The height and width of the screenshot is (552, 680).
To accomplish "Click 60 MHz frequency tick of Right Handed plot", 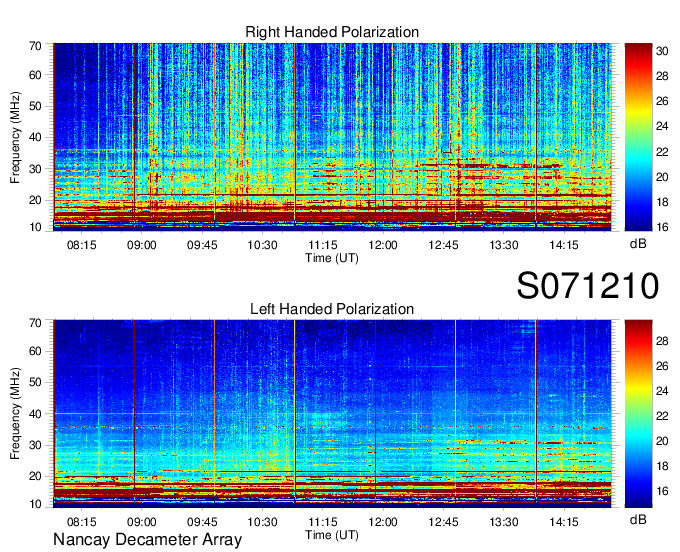I will pos(35,75).
